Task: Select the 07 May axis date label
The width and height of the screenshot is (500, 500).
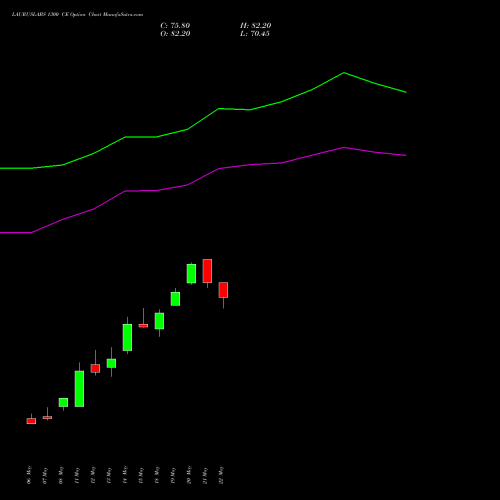Action: [45, 475]
